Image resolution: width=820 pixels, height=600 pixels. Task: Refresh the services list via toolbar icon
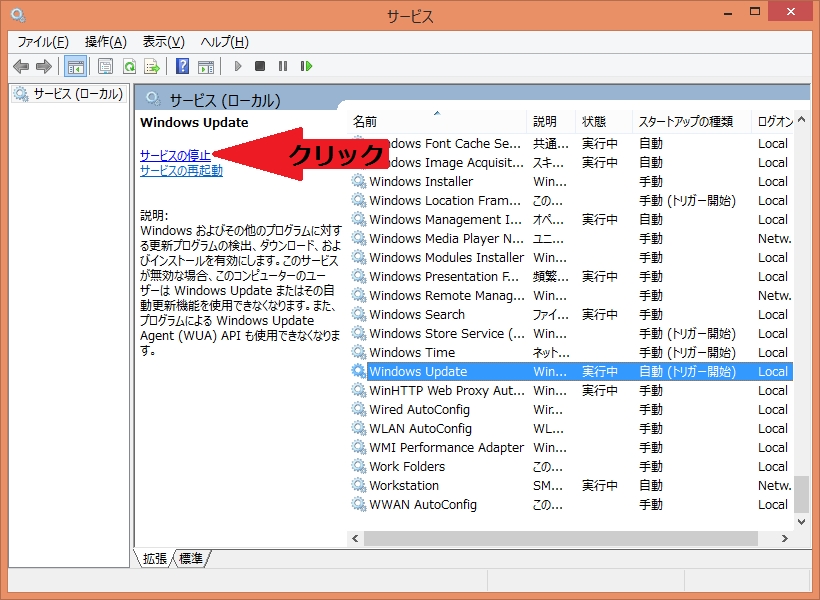[129, 66]
